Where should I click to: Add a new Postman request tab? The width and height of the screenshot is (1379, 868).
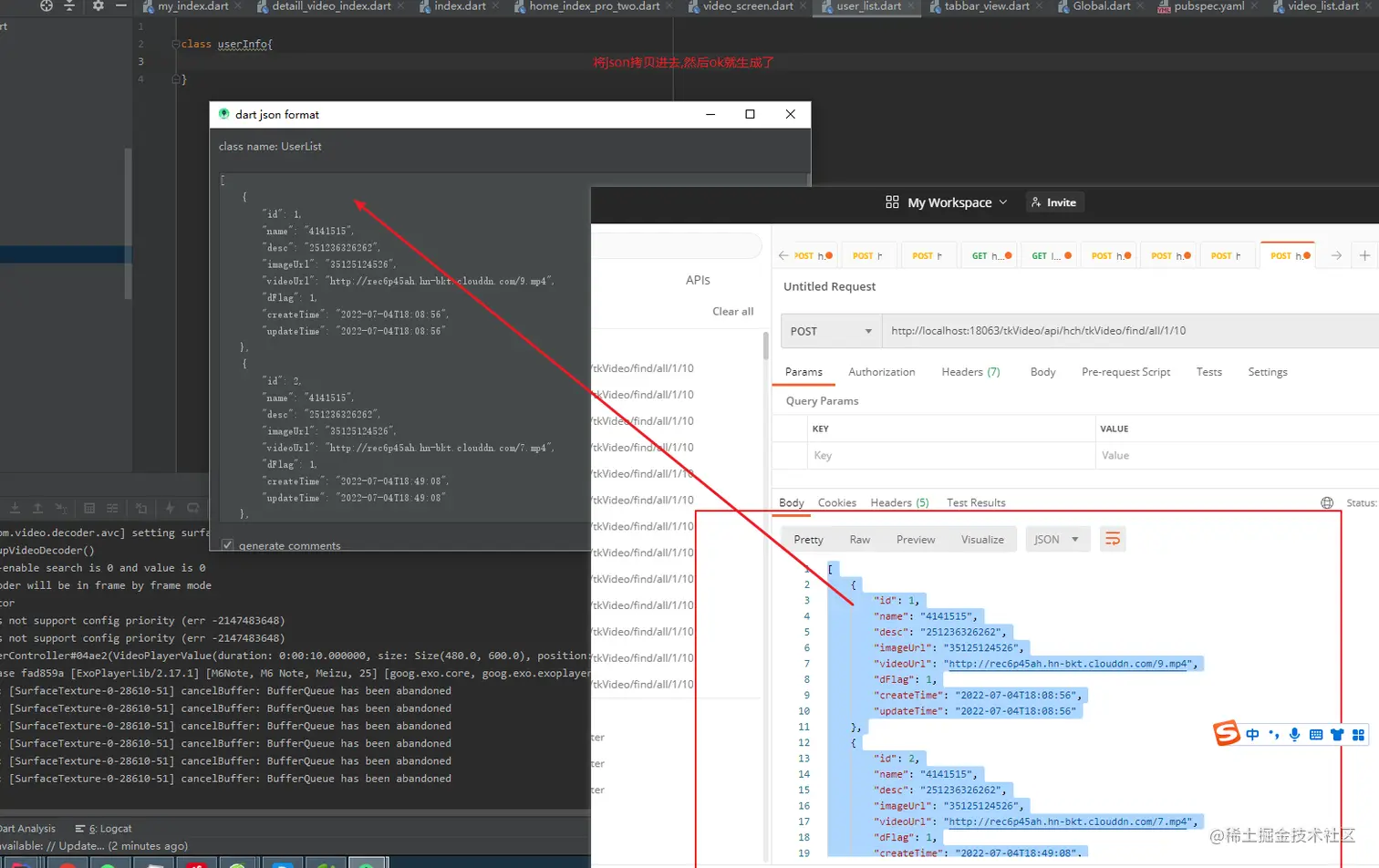[x=1364, y=255]
